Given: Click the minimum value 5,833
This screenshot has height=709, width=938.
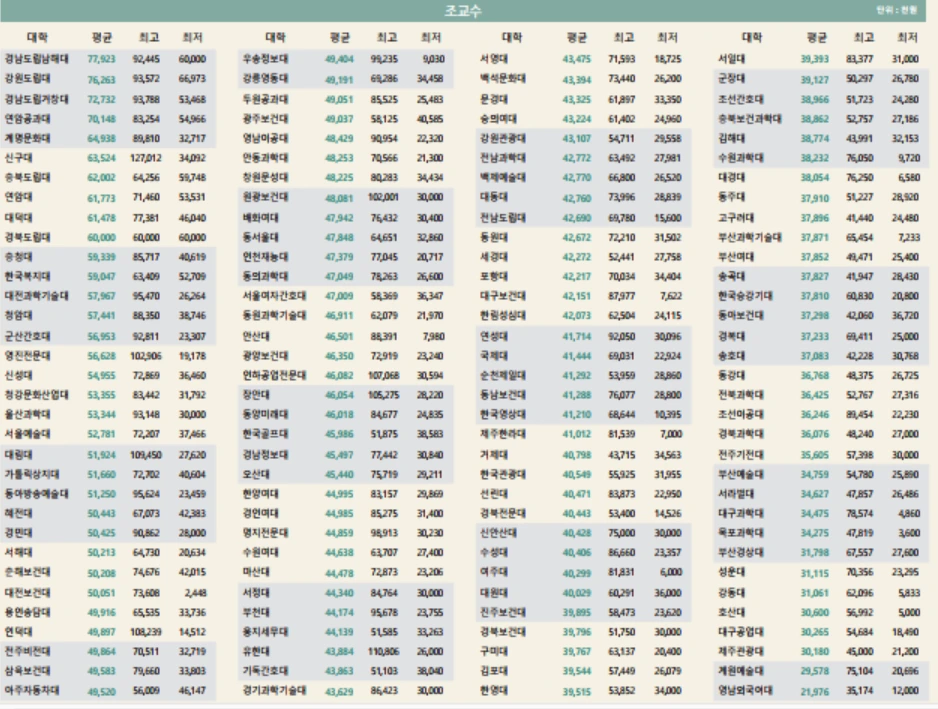Looking at the screenshot, I should click(x=908, y=594).
